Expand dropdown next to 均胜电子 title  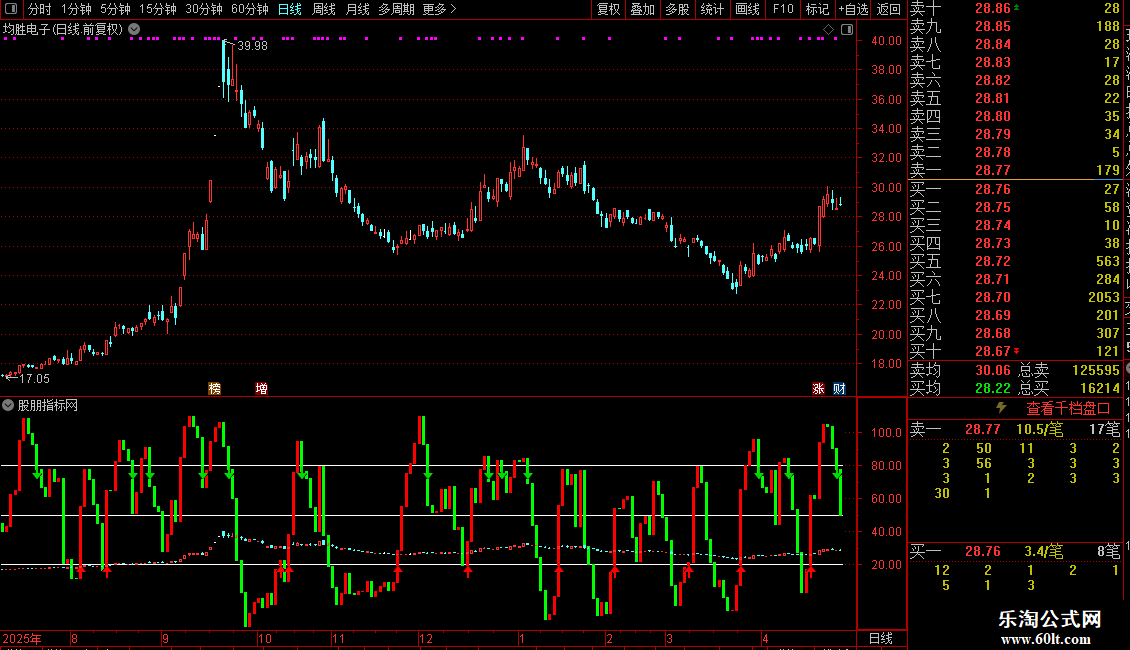[x=134, y=30]
